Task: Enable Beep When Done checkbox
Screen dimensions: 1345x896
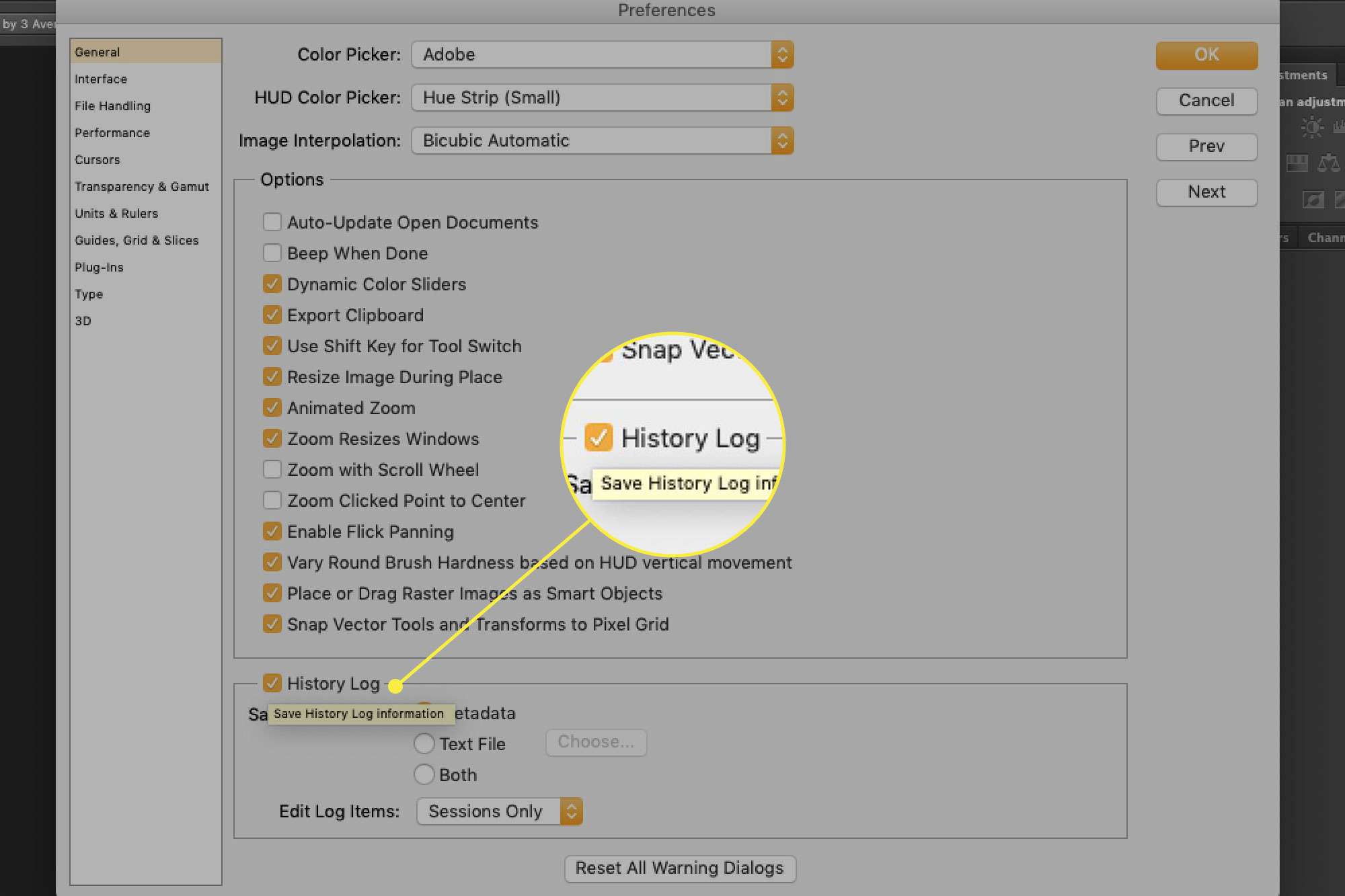Action: coord(272,253)
